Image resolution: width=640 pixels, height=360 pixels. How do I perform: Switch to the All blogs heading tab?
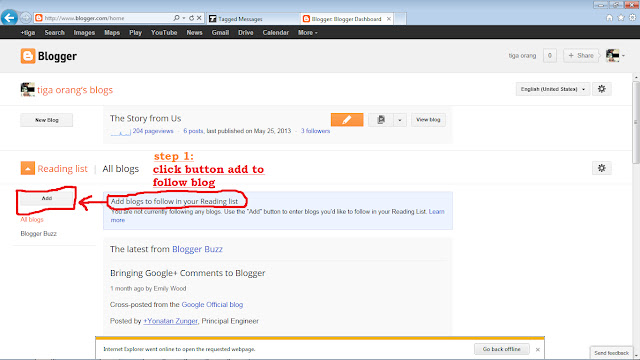pyautogui.click(x=120, y=169)
